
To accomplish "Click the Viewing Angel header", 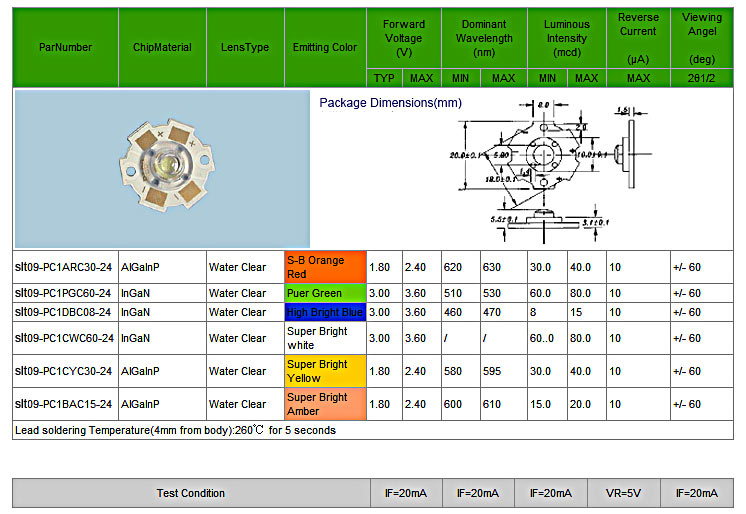I will click(x=702, y=38).
